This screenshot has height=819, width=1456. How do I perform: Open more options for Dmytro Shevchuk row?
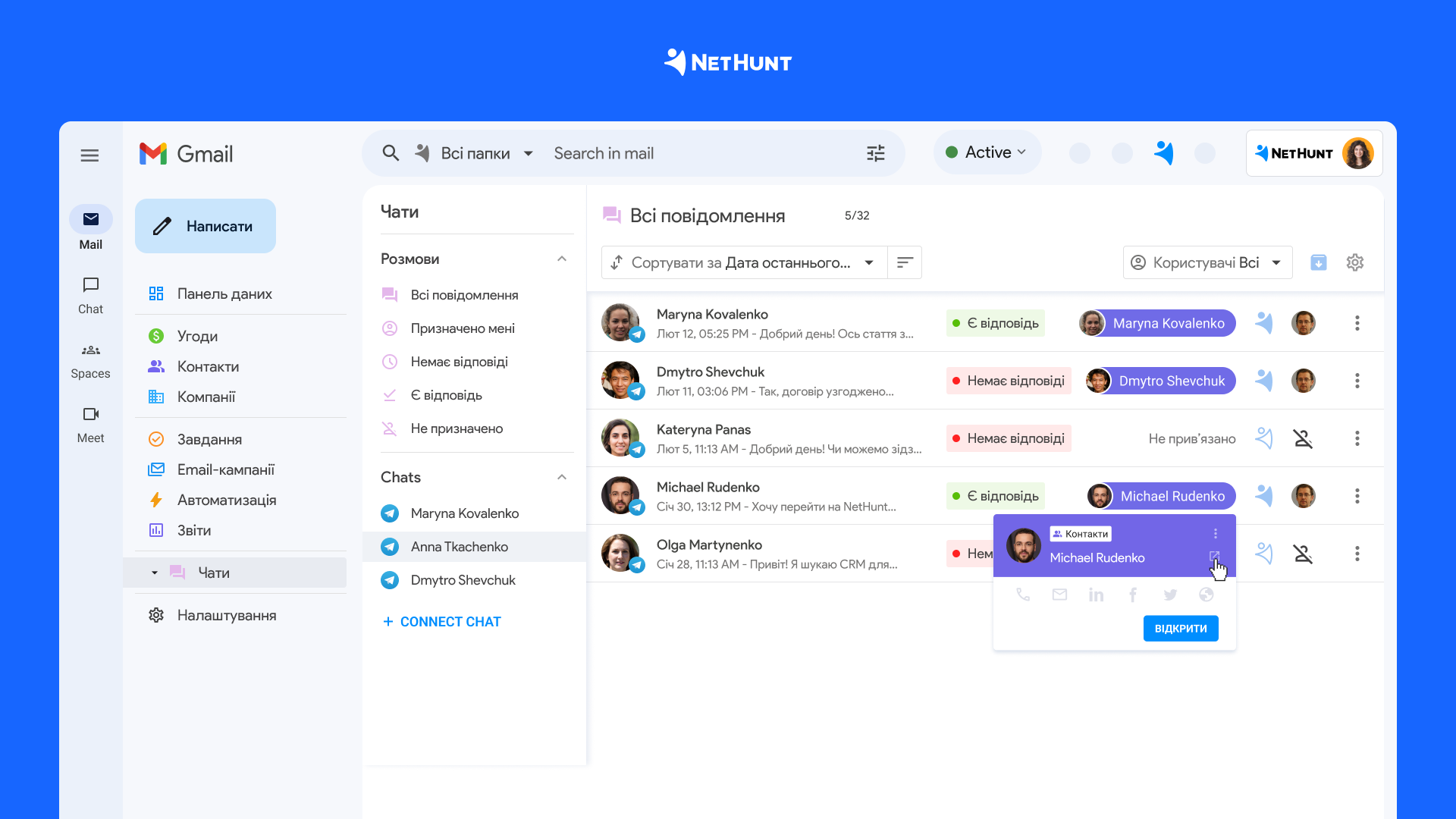tap(1357, 381)
